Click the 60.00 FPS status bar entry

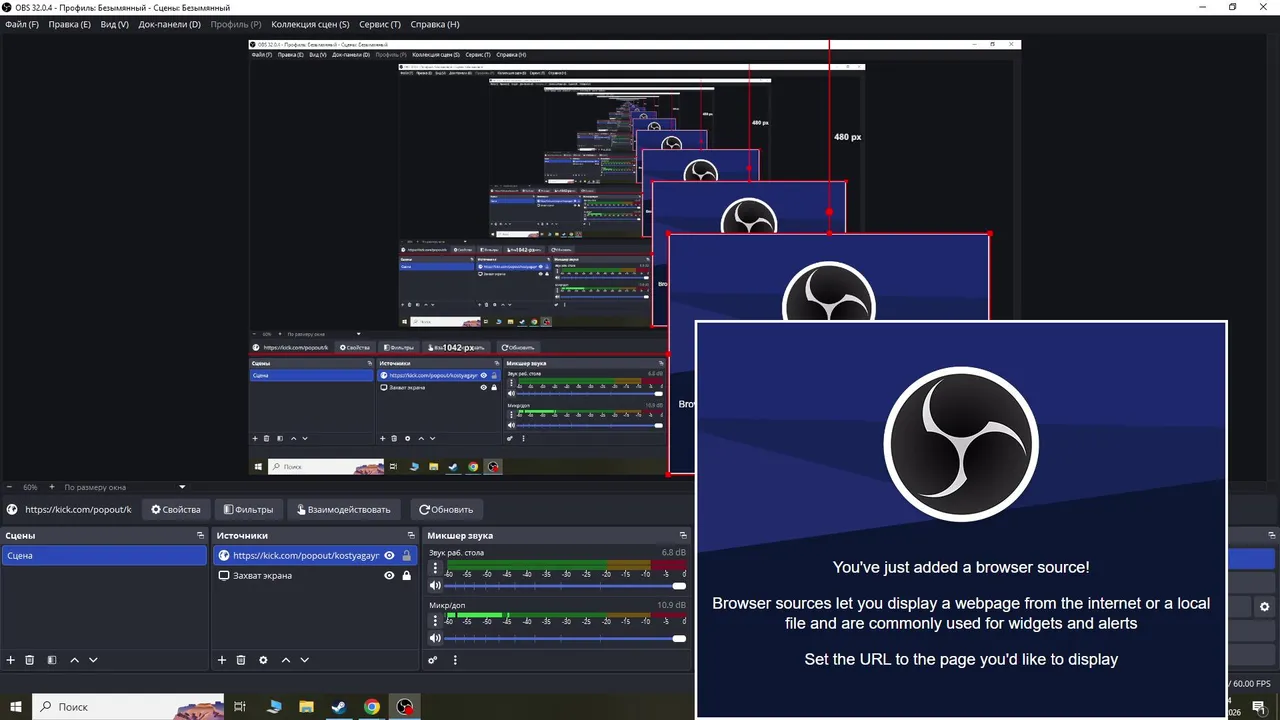pyautogui.click(x=1251, y=684)
